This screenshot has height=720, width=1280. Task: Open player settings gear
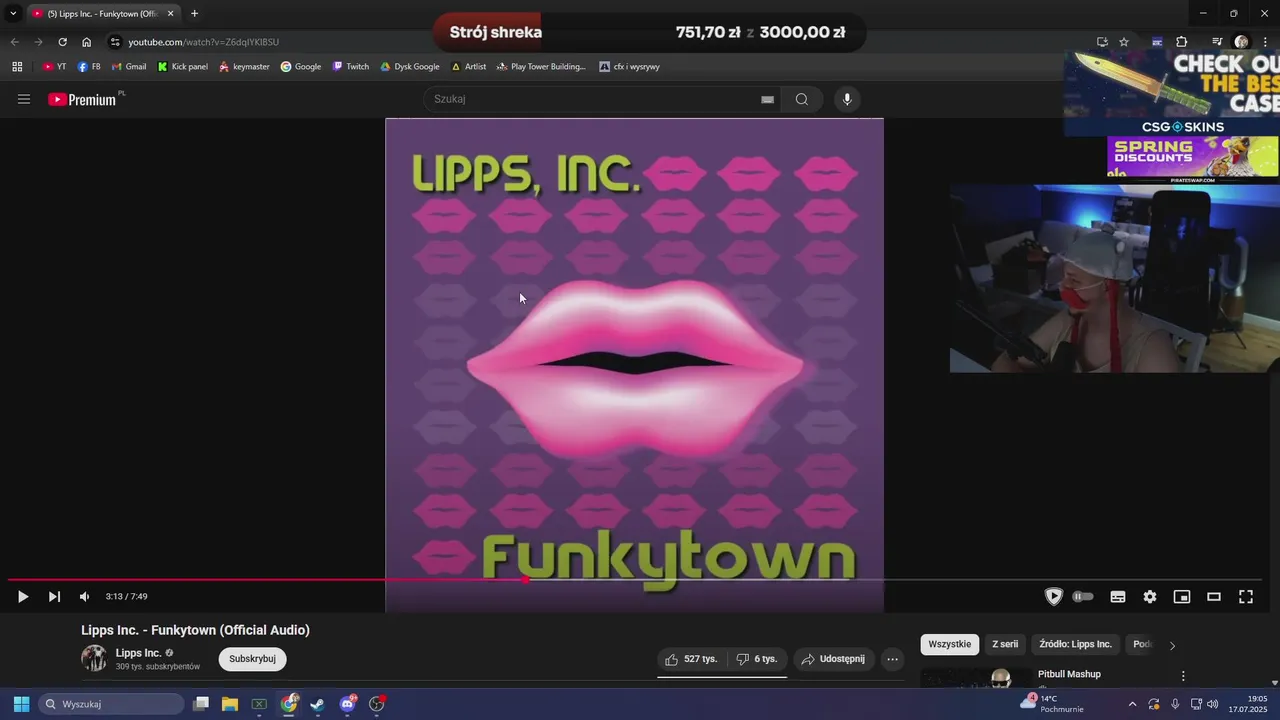click(1150, 597)
